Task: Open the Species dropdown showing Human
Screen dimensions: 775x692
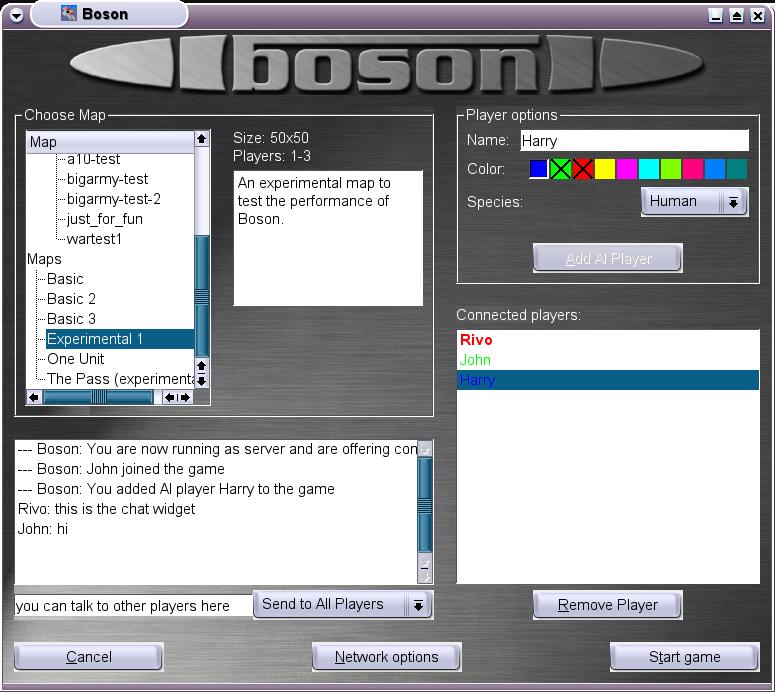Action: point(694,202)
